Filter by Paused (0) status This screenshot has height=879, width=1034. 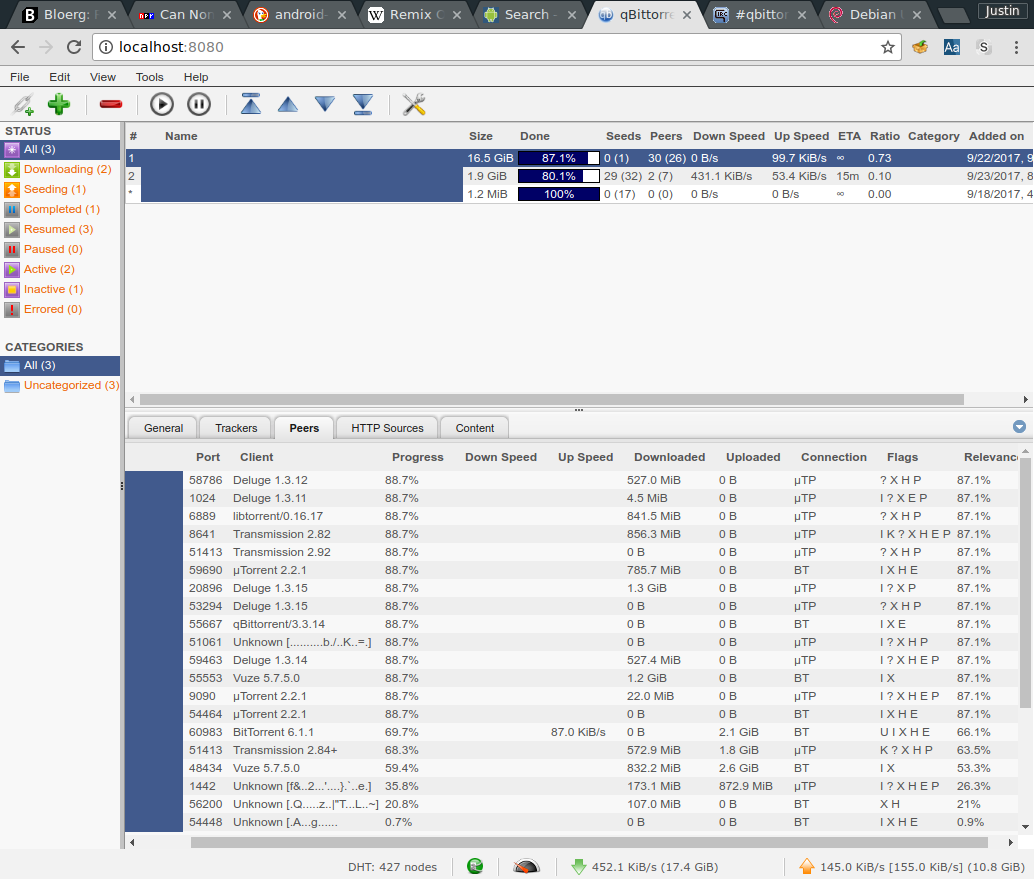pyautogui.click(x=60, y=249)
